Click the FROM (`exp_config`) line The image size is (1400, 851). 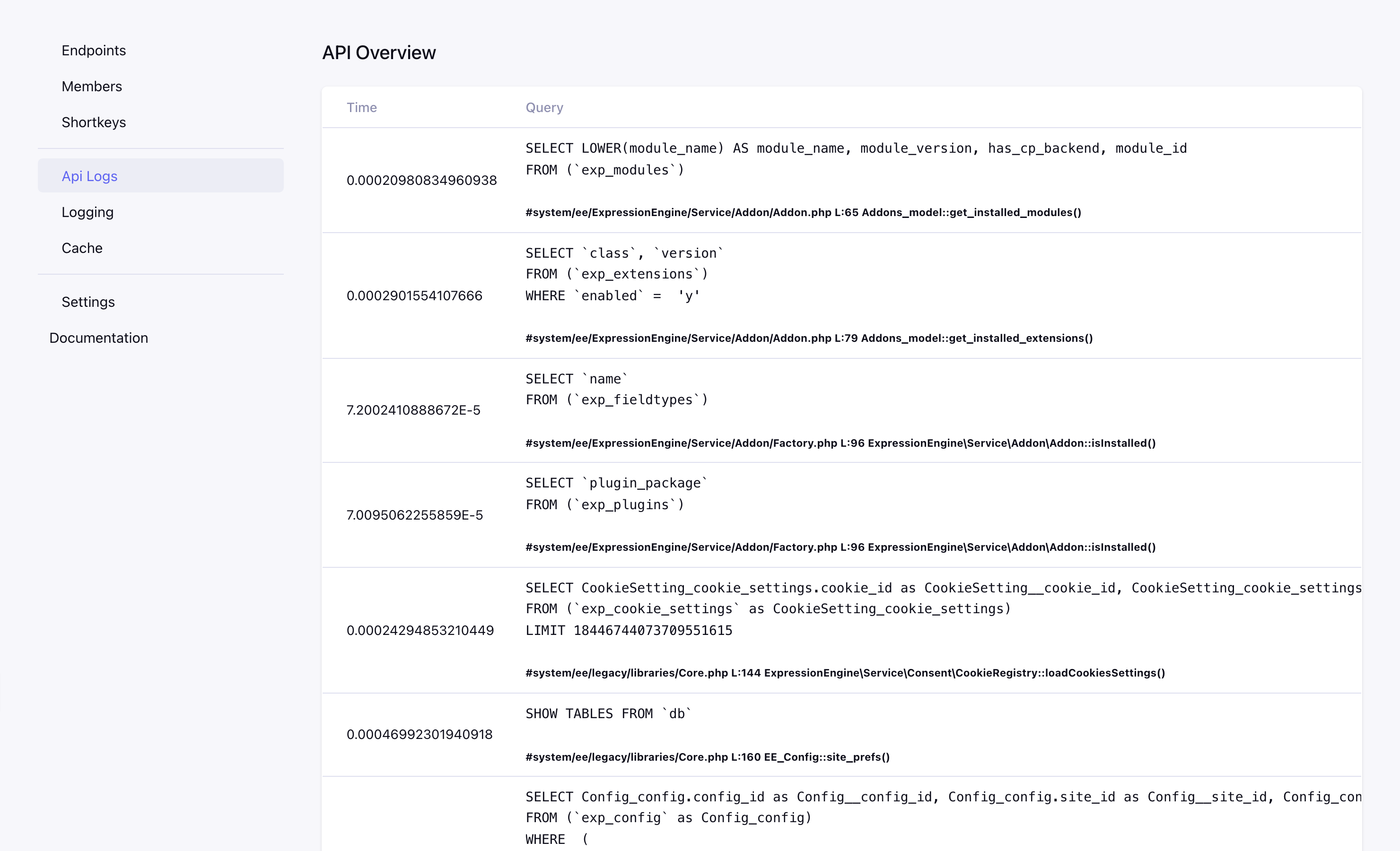coord(669,818)
